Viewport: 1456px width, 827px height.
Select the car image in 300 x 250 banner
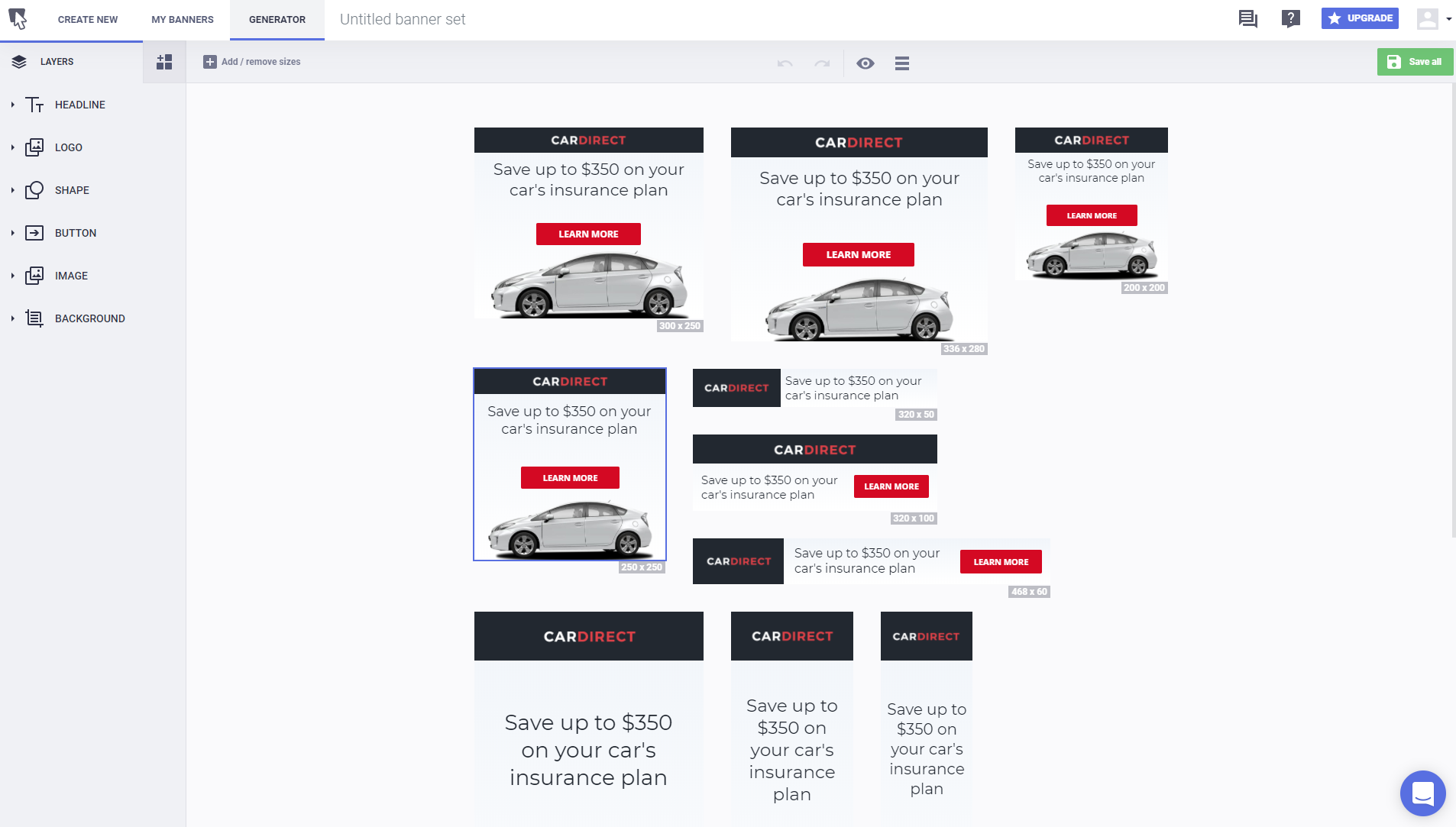[x=589, y=284]
